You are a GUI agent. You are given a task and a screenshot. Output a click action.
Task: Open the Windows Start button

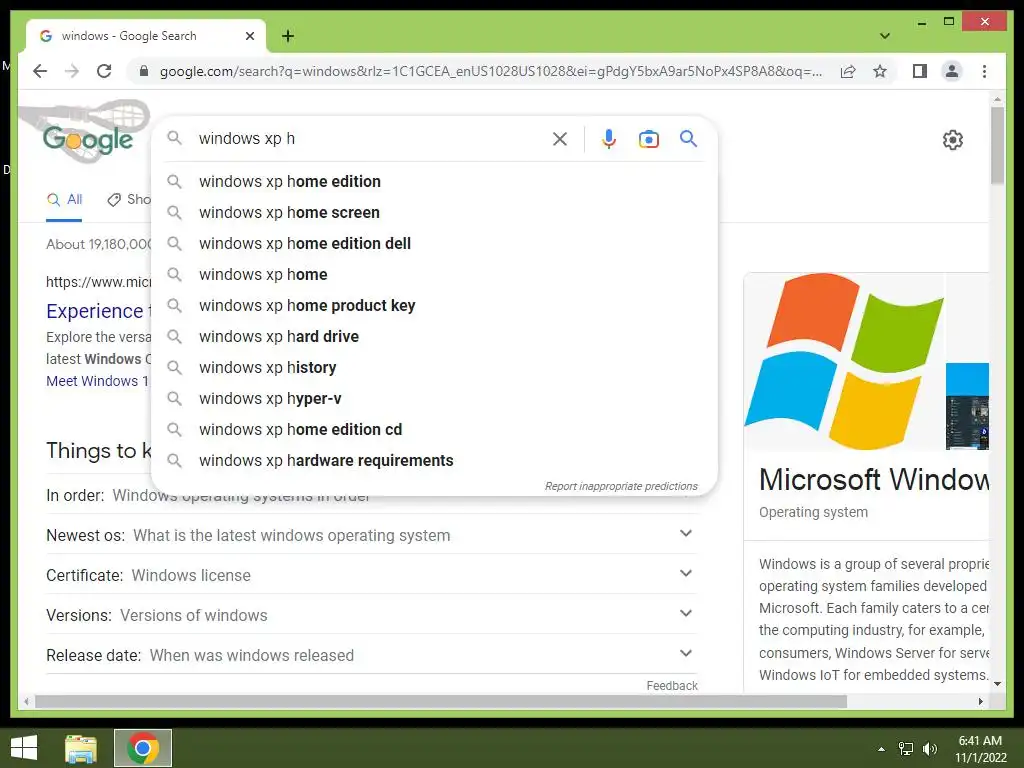pos(24,748)
